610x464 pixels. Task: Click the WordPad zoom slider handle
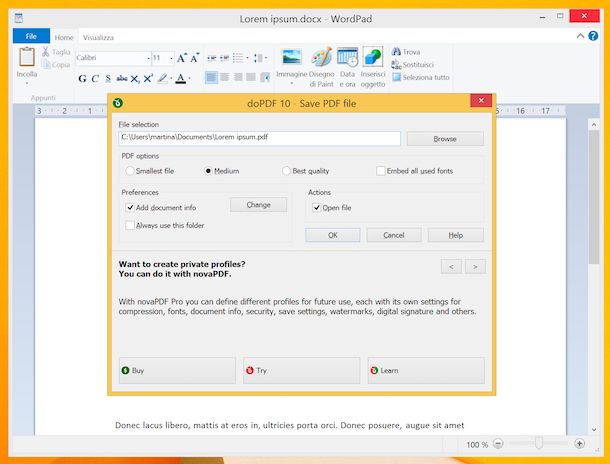point(538,443)
